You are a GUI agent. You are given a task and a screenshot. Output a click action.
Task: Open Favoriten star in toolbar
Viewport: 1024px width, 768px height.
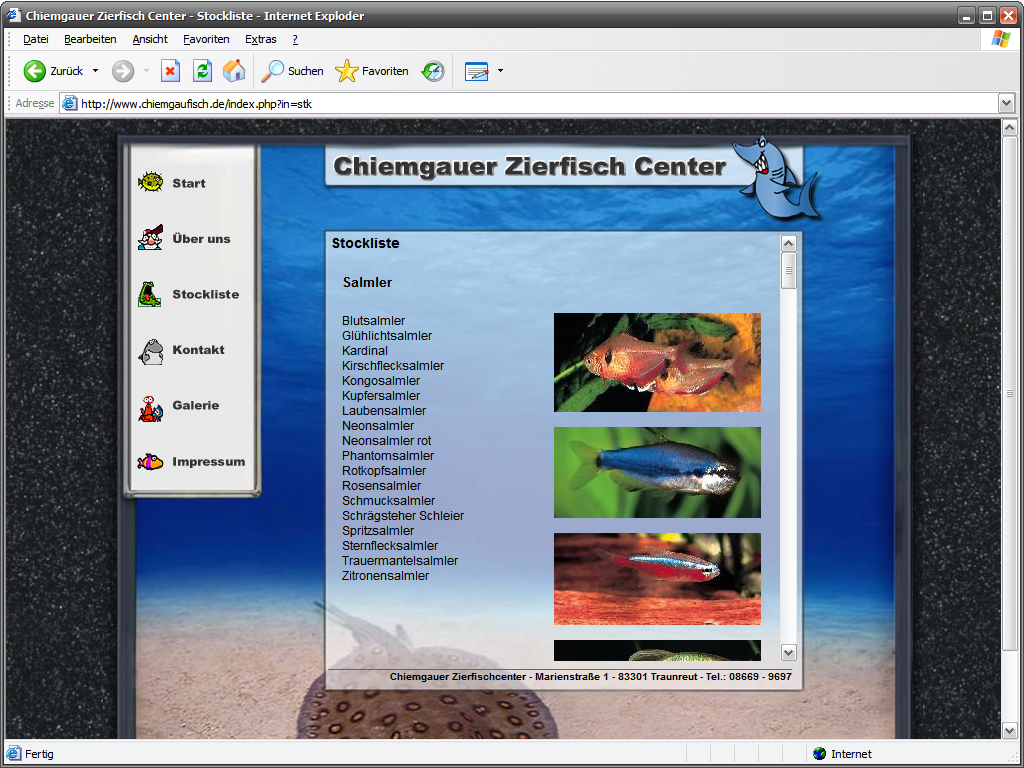tap(372, 71)
